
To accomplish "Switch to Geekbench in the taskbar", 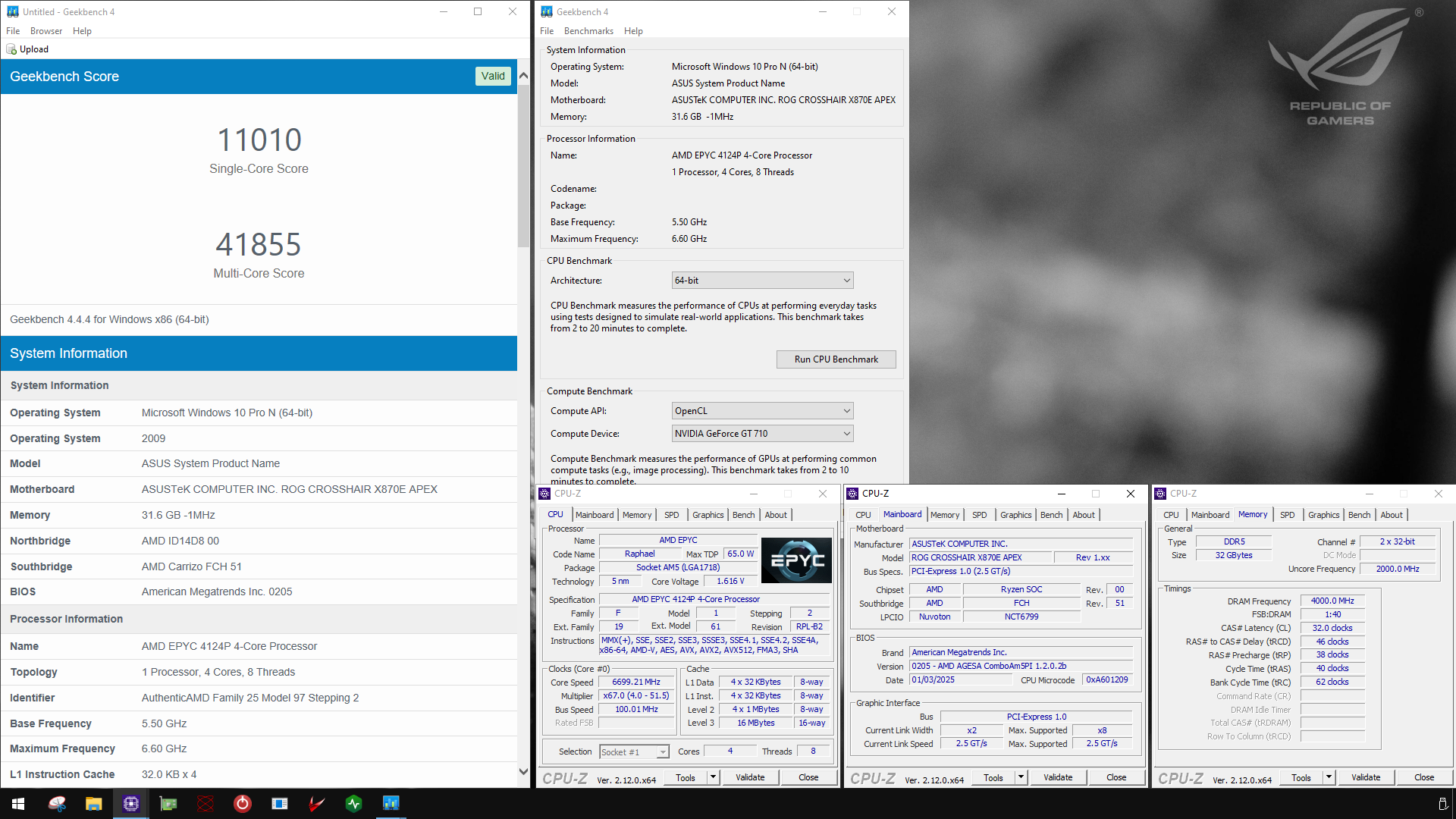I will click(x=391, y=804).
